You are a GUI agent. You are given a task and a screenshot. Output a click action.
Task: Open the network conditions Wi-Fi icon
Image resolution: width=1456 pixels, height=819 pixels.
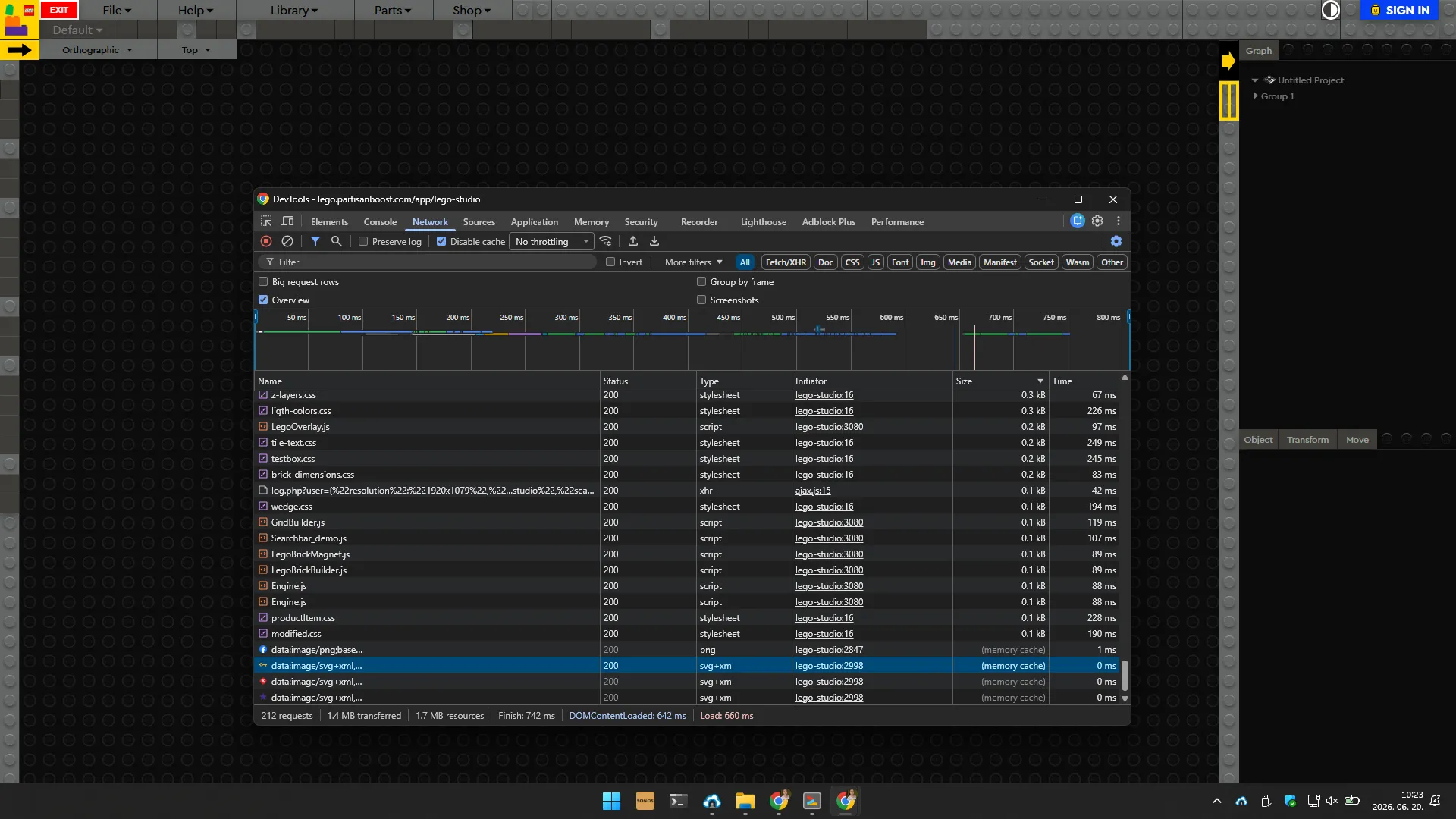point(606,241)
